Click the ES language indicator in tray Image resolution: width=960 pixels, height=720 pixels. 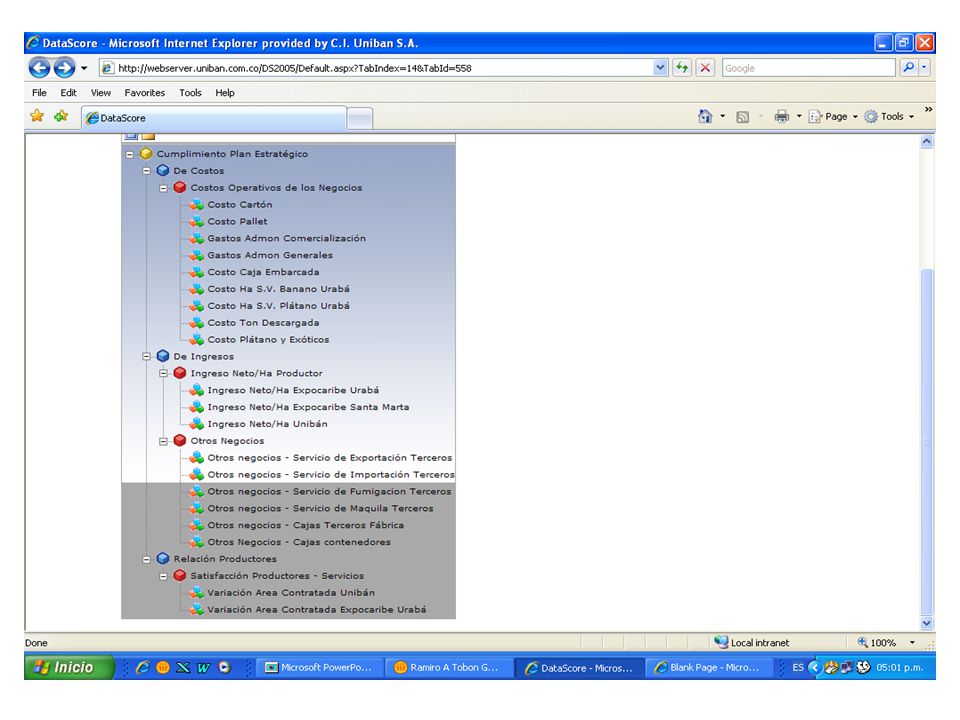[798, 667]
